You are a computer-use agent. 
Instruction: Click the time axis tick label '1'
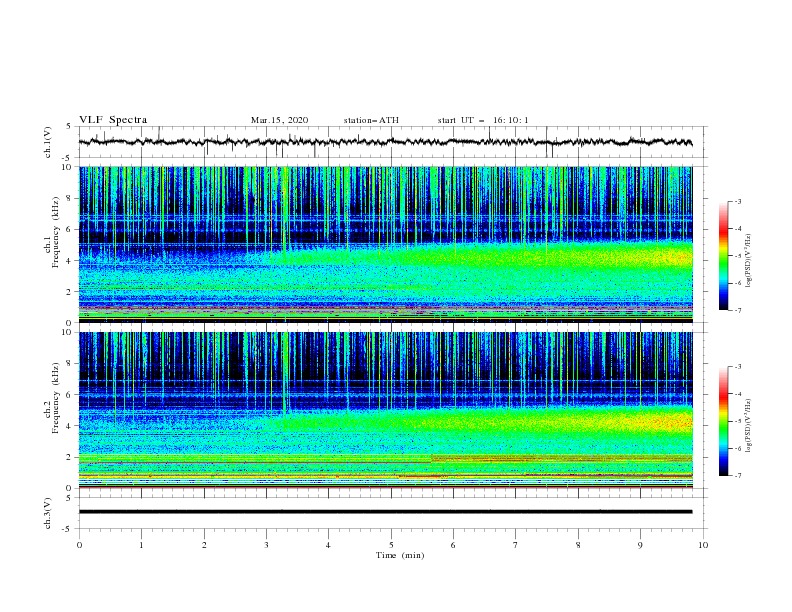click(x=141, y=545)
